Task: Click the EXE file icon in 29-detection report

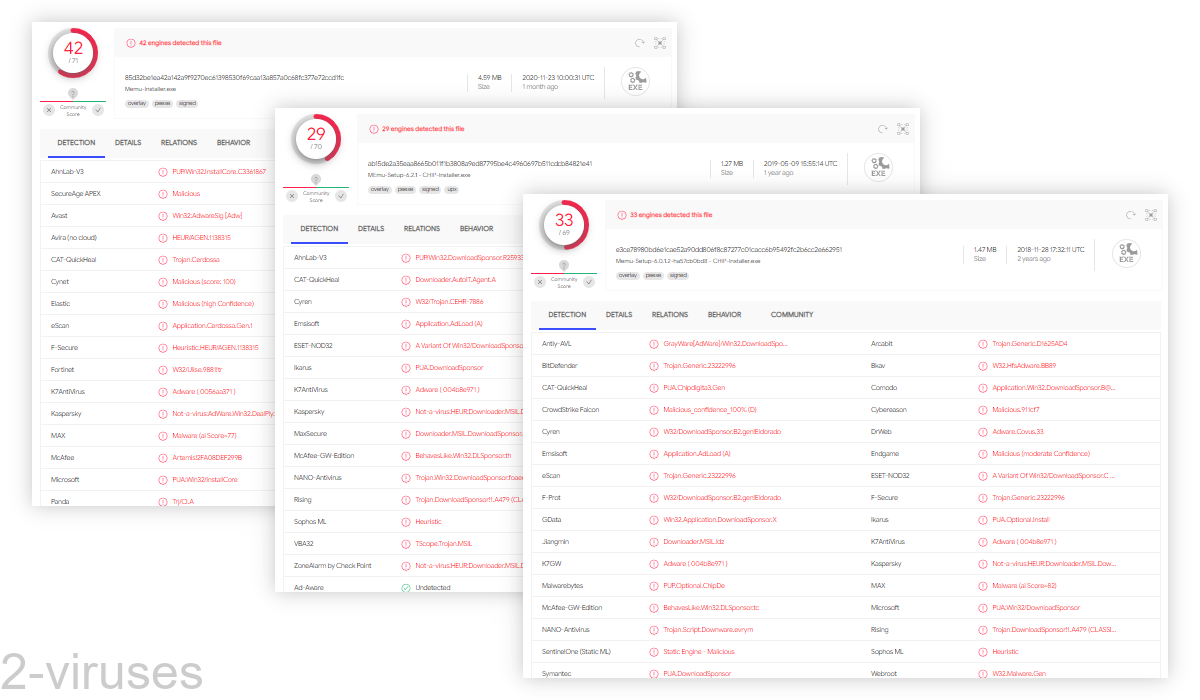Action: [878, 167]
